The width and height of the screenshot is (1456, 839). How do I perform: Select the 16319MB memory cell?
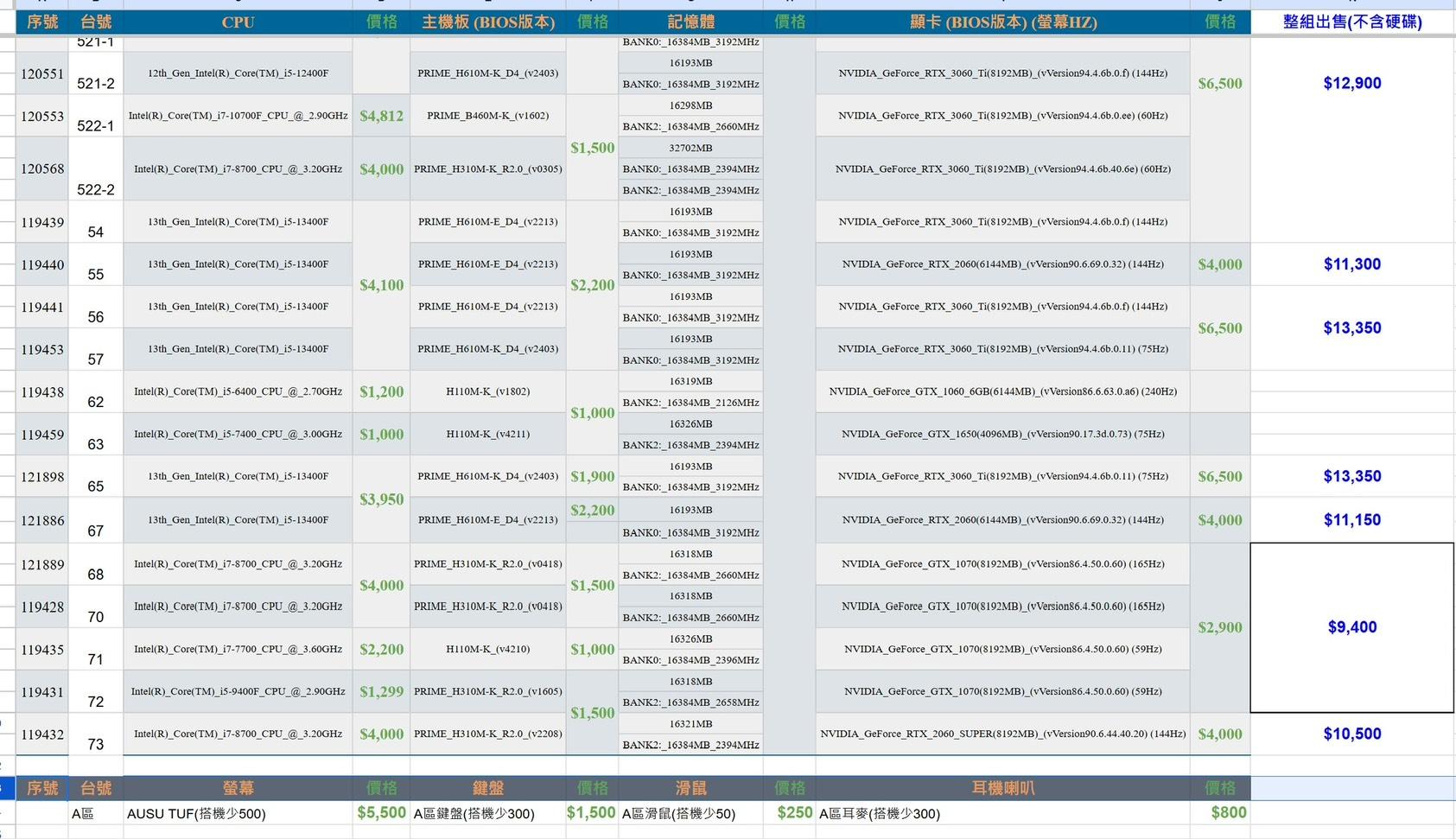pyautogui.click(x=690, y=381)
